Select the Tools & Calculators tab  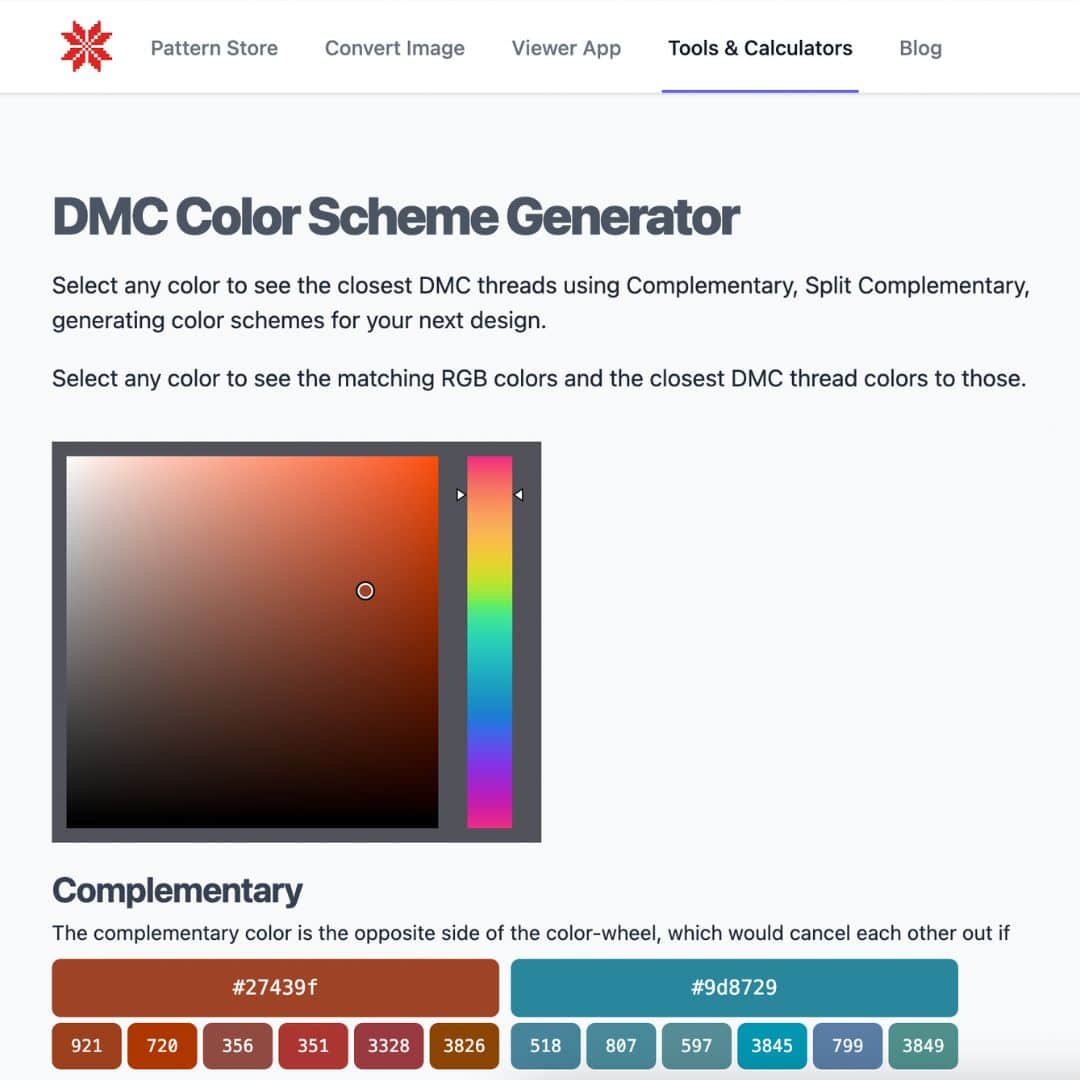click(x=760, y=48)
